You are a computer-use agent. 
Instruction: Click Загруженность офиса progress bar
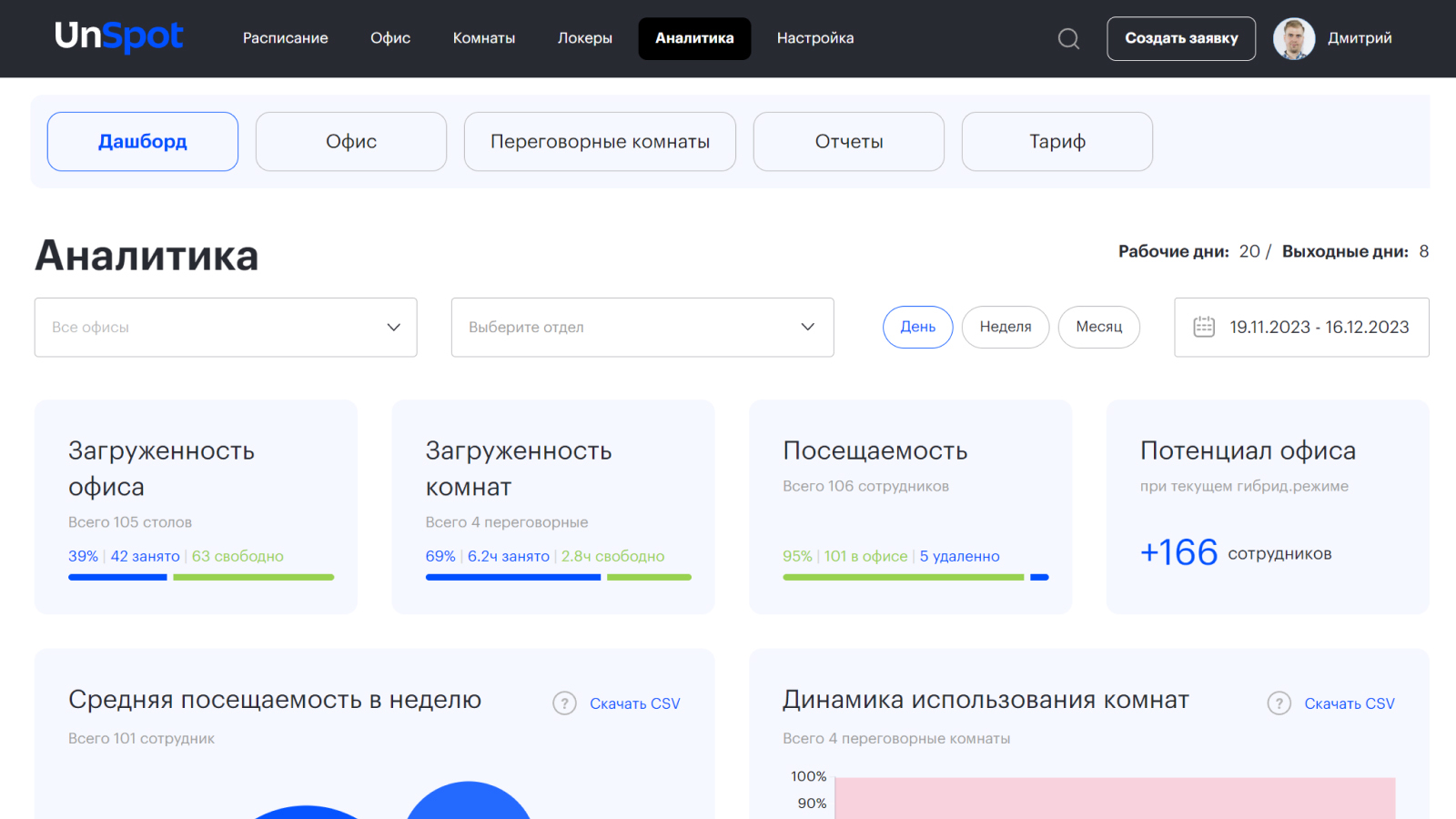point(201,577)
